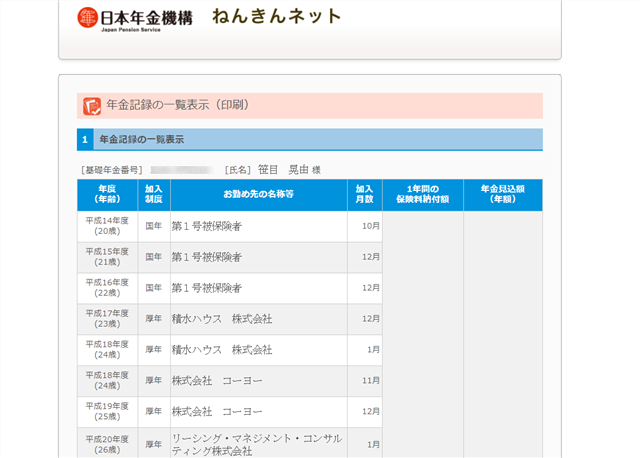Click the 1年間の保険料納付額 column header
Image resolution: width=640 pixels, height=458 pixels.
(422, 195)
